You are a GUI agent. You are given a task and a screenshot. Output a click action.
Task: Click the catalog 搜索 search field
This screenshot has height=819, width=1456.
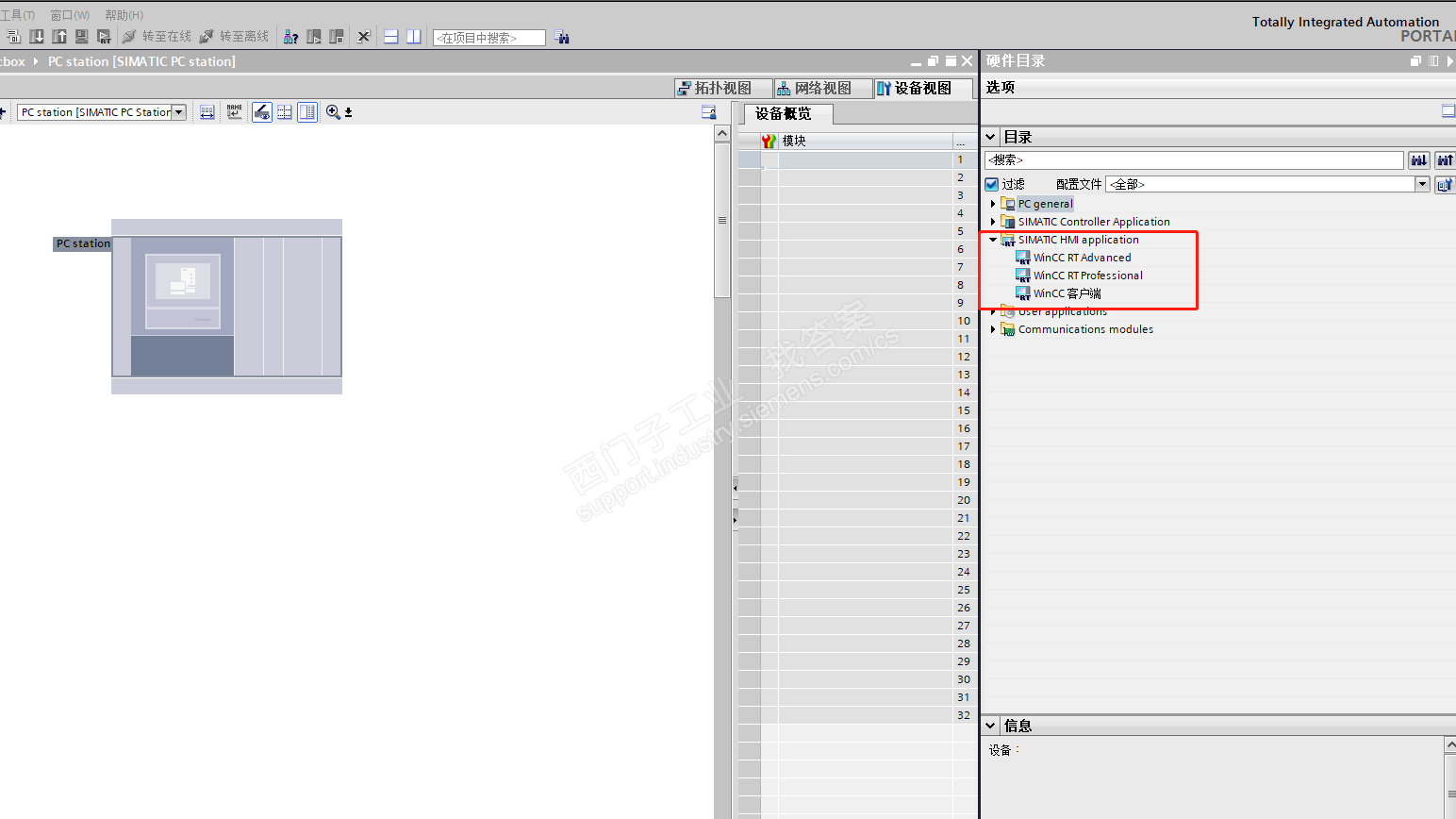[x=1194, y=160]
